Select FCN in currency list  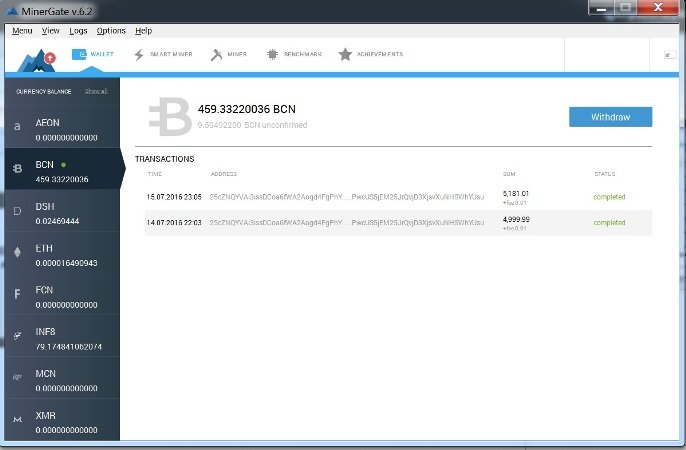point(62,294)
